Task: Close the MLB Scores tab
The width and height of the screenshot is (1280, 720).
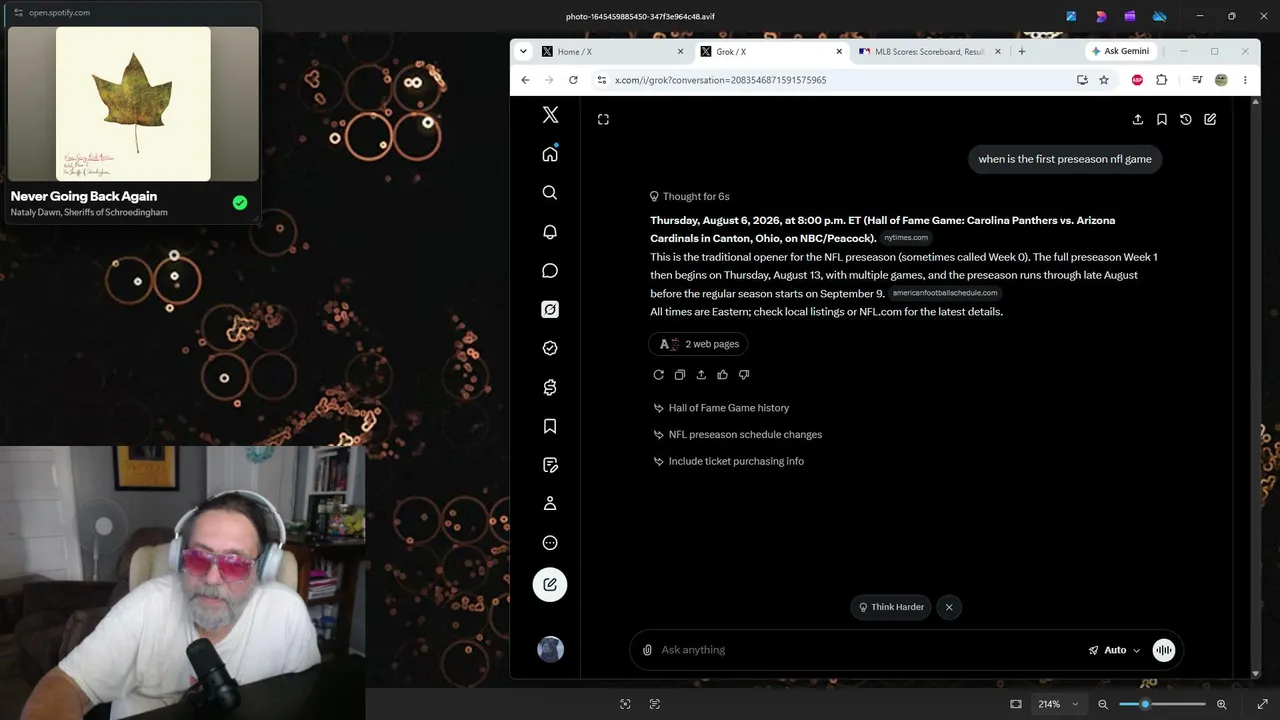Action: [999, 52]
